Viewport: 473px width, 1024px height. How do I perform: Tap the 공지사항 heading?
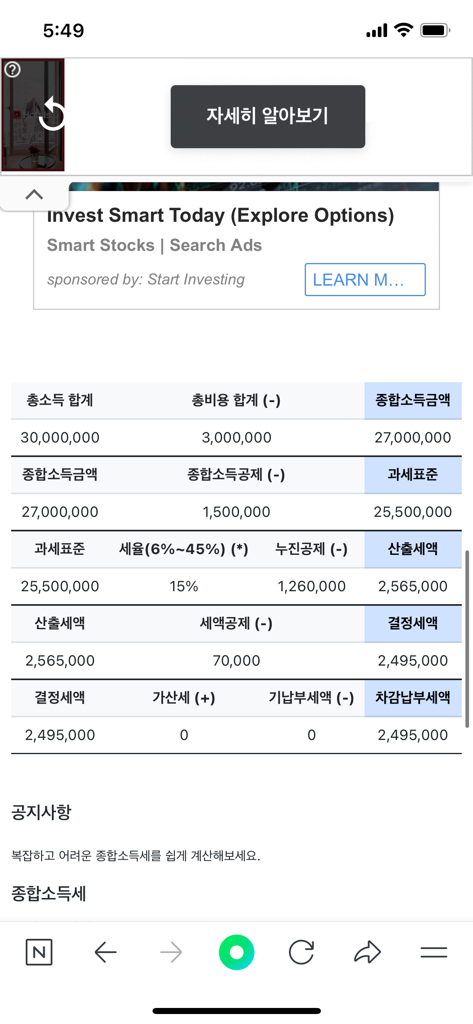41,812
